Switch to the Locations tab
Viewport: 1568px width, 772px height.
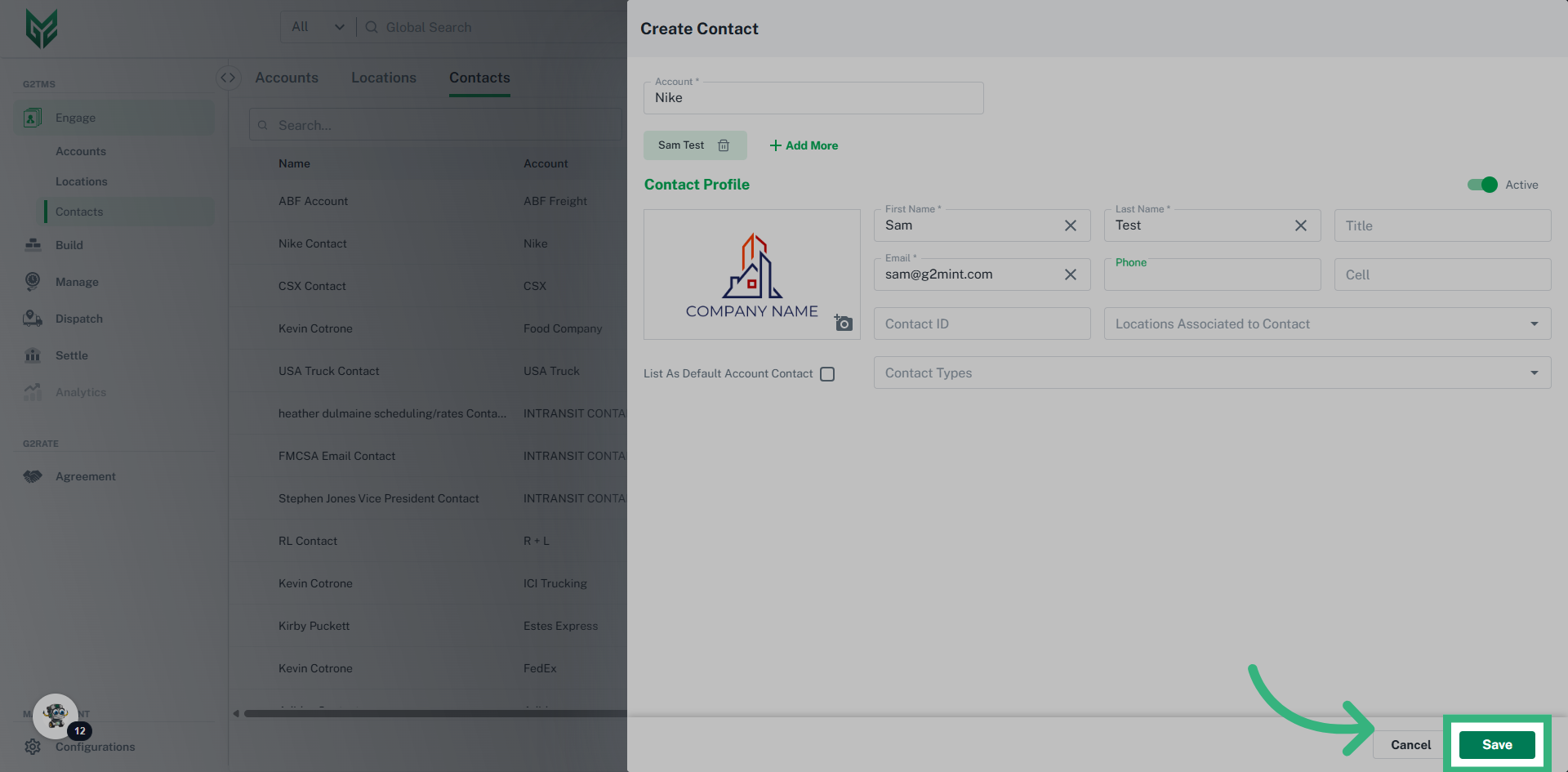[x=384, y=78]
